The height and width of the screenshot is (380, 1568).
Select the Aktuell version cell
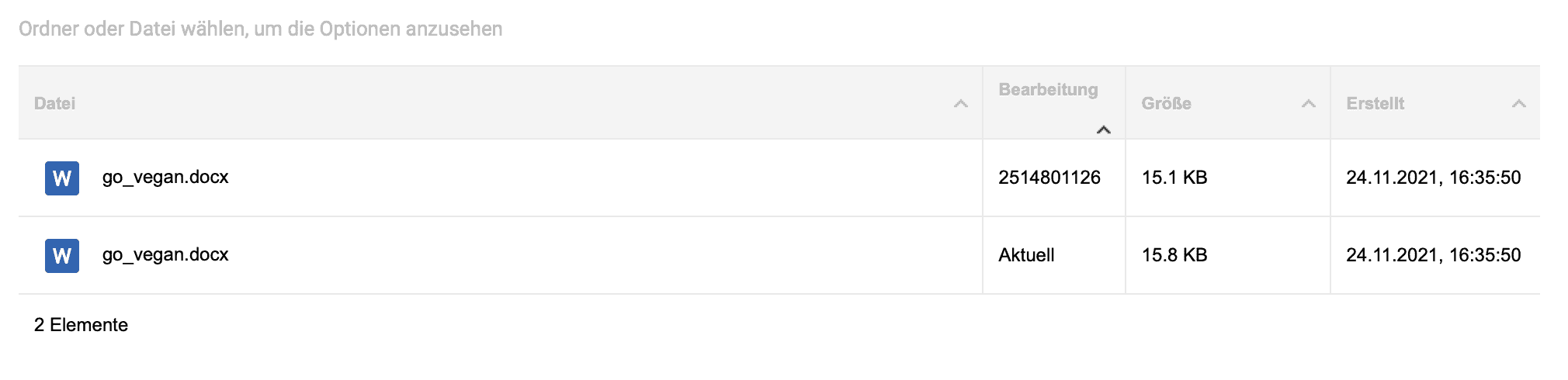point(1026,255)
